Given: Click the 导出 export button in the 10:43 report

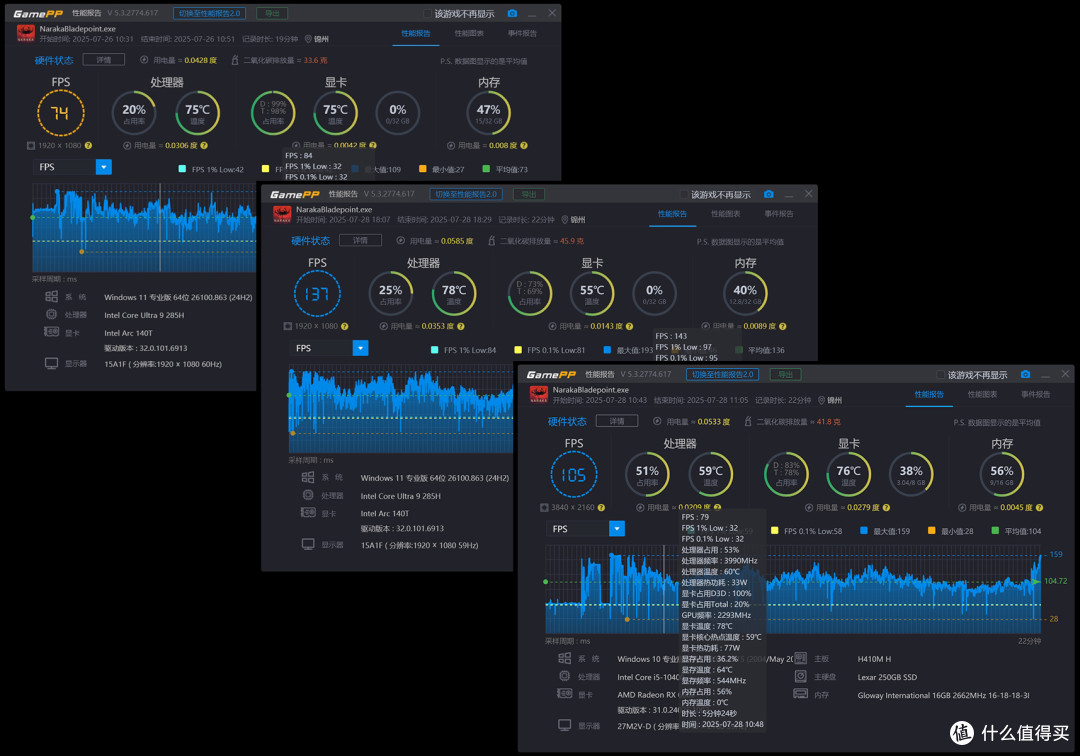Looking at the screenshot, I should (785, 375).
